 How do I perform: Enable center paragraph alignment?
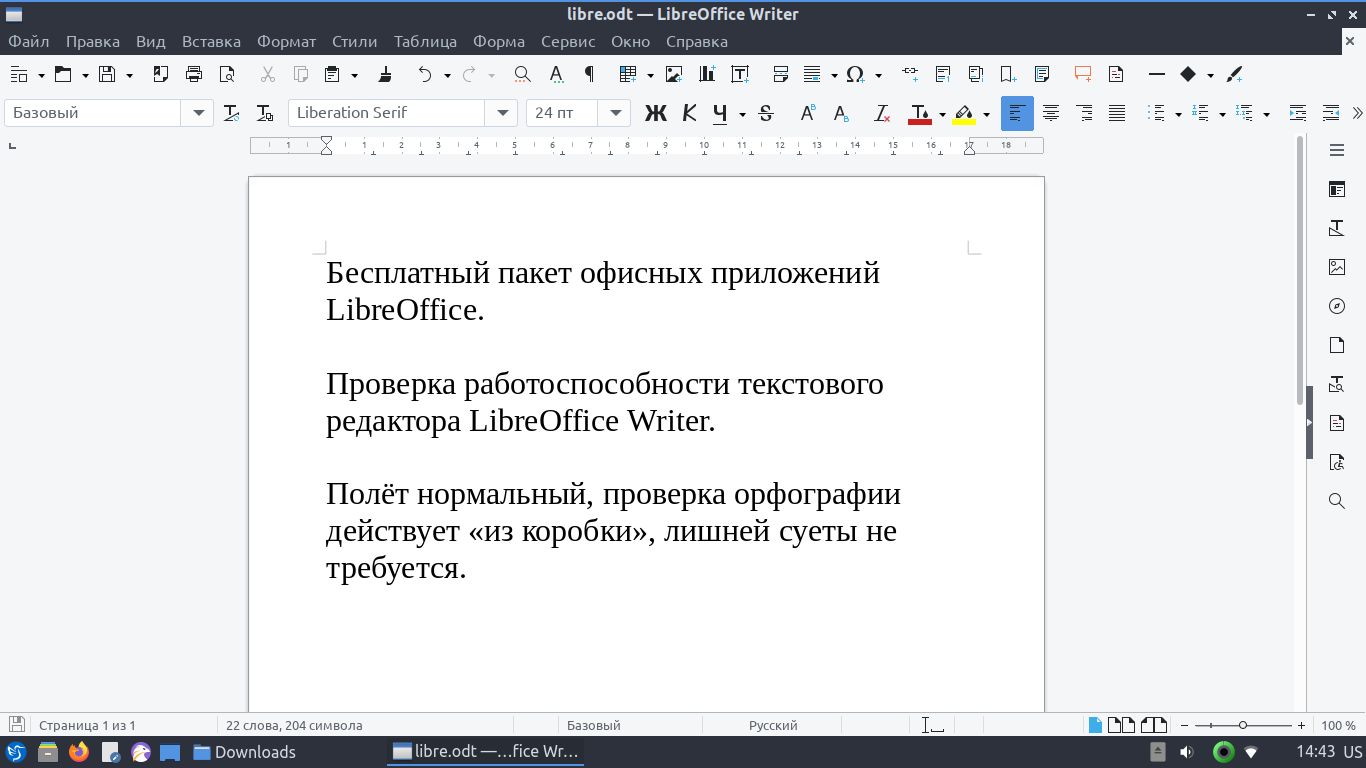pyautogui.click(x=1051, y=113)
